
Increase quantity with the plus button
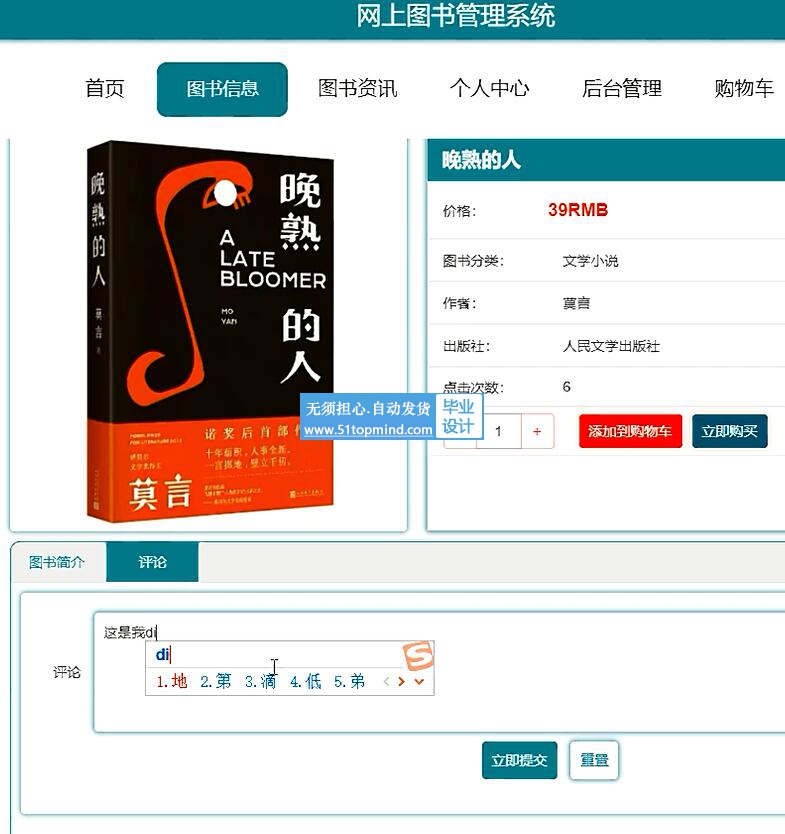pos(537,431)
